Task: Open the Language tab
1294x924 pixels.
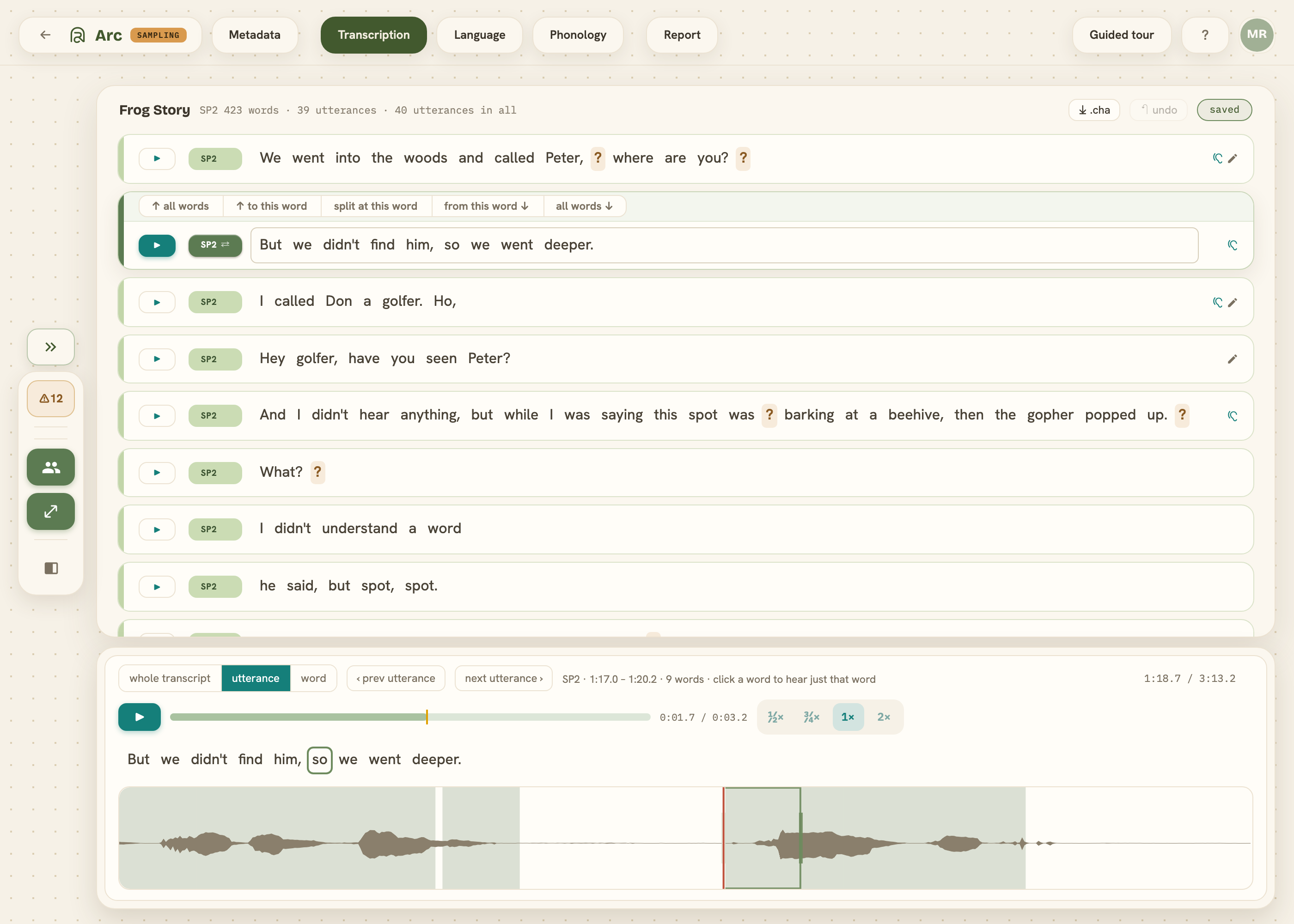Action: coord(479,35)
